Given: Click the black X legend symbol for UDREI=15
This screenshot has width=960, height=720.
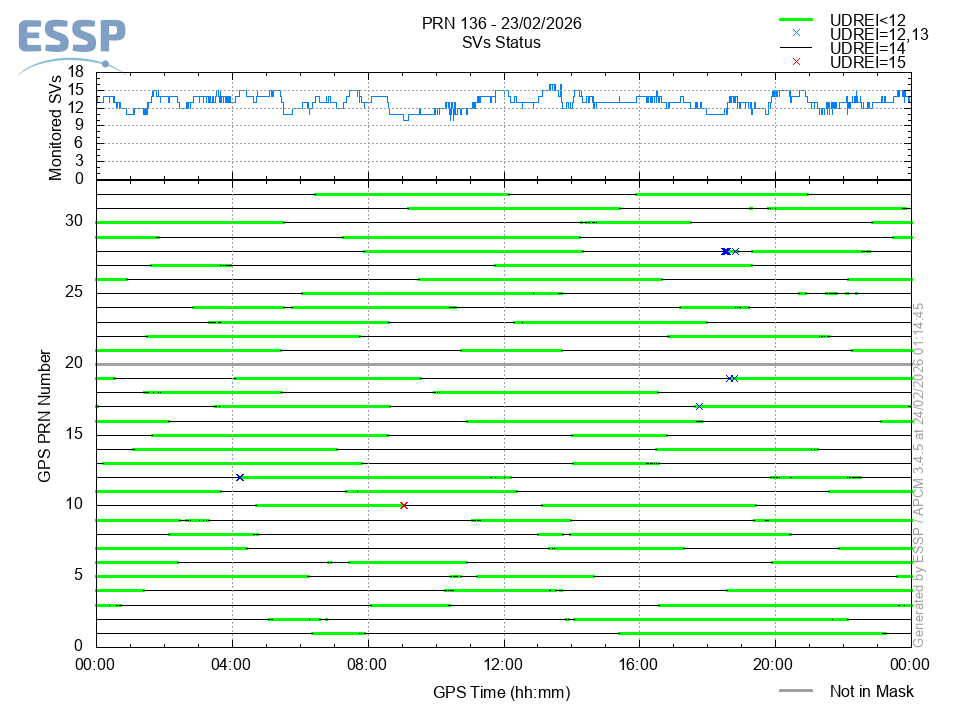Looking at the screenshot, I should click(x=797, y=61).
